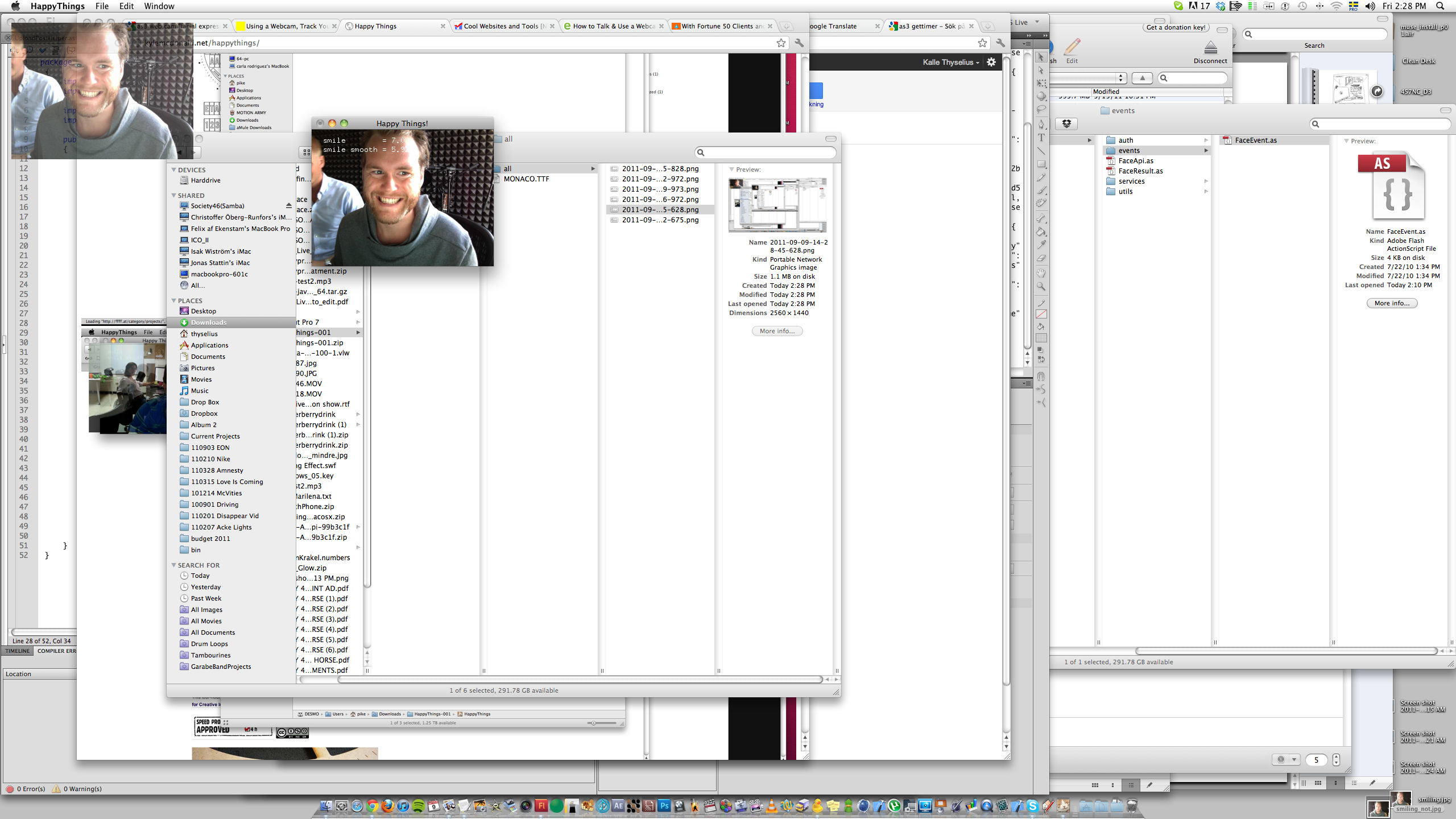The height and width of the screenshot is (819, 1456).
Task: Select the Lasso tool in Flash tools
Action: [x=1041, y=109]
